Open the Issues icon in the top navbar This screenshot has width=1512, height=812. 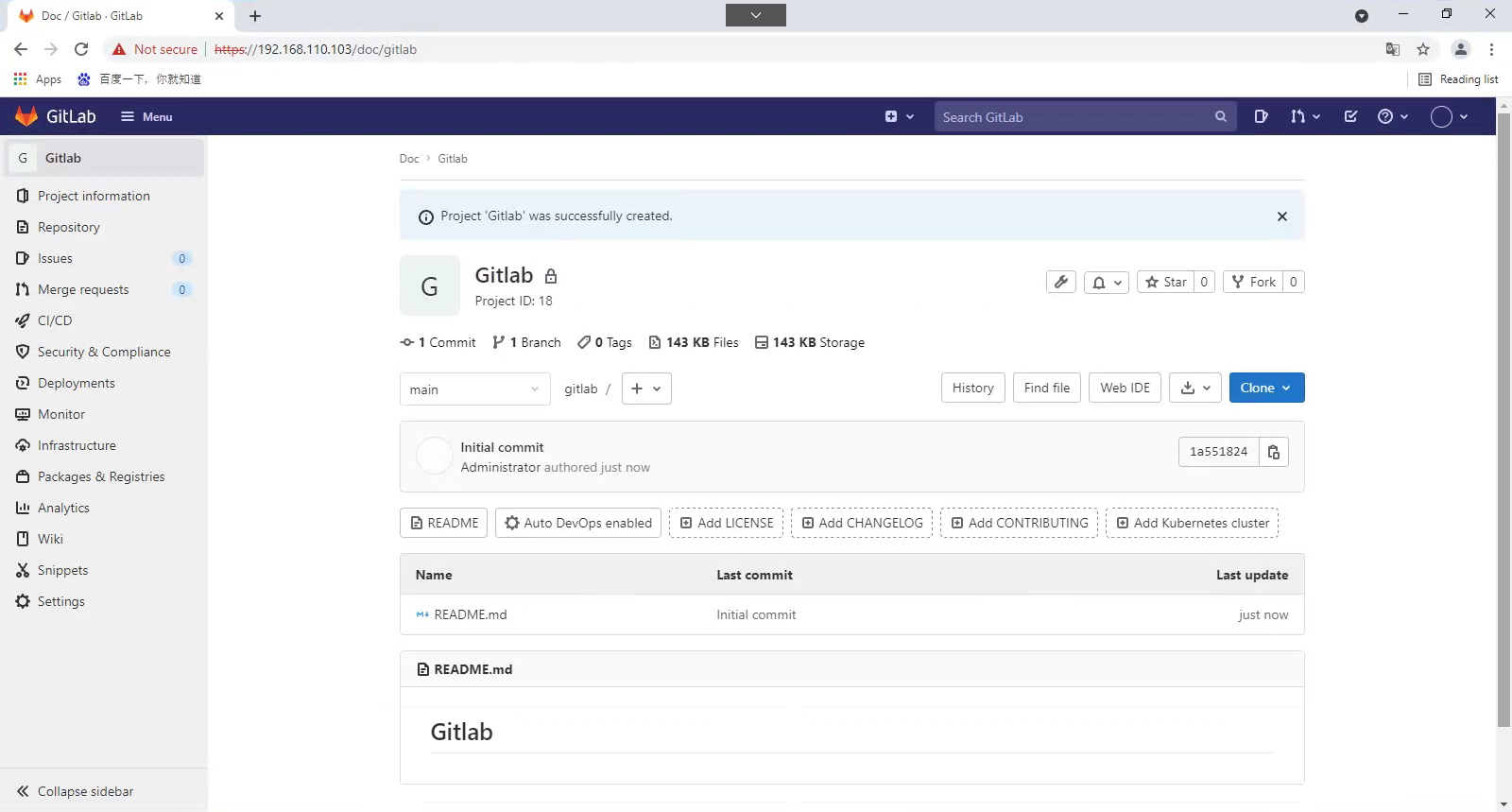pyautogui.click(x=1261, y=116)
